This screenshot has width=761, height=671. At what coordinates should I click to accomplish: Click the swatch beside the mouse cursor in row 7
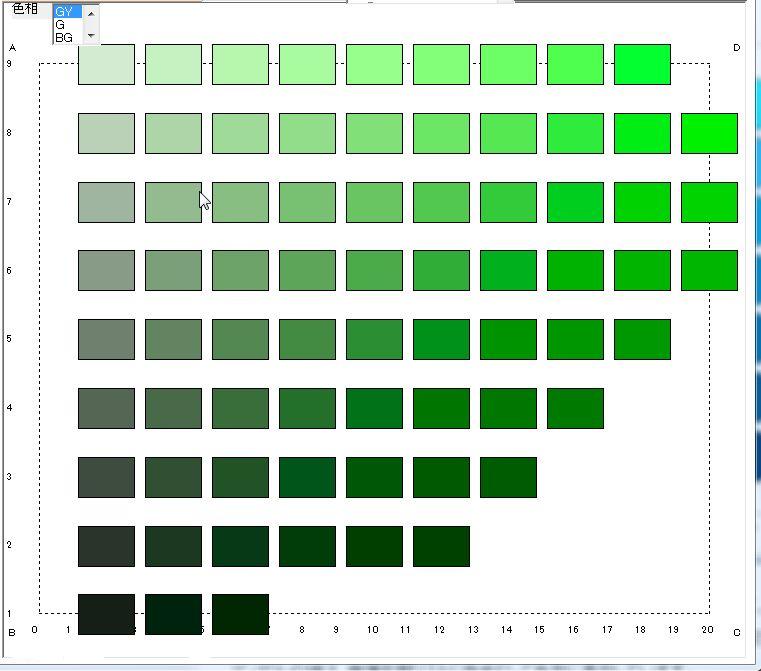173,202
